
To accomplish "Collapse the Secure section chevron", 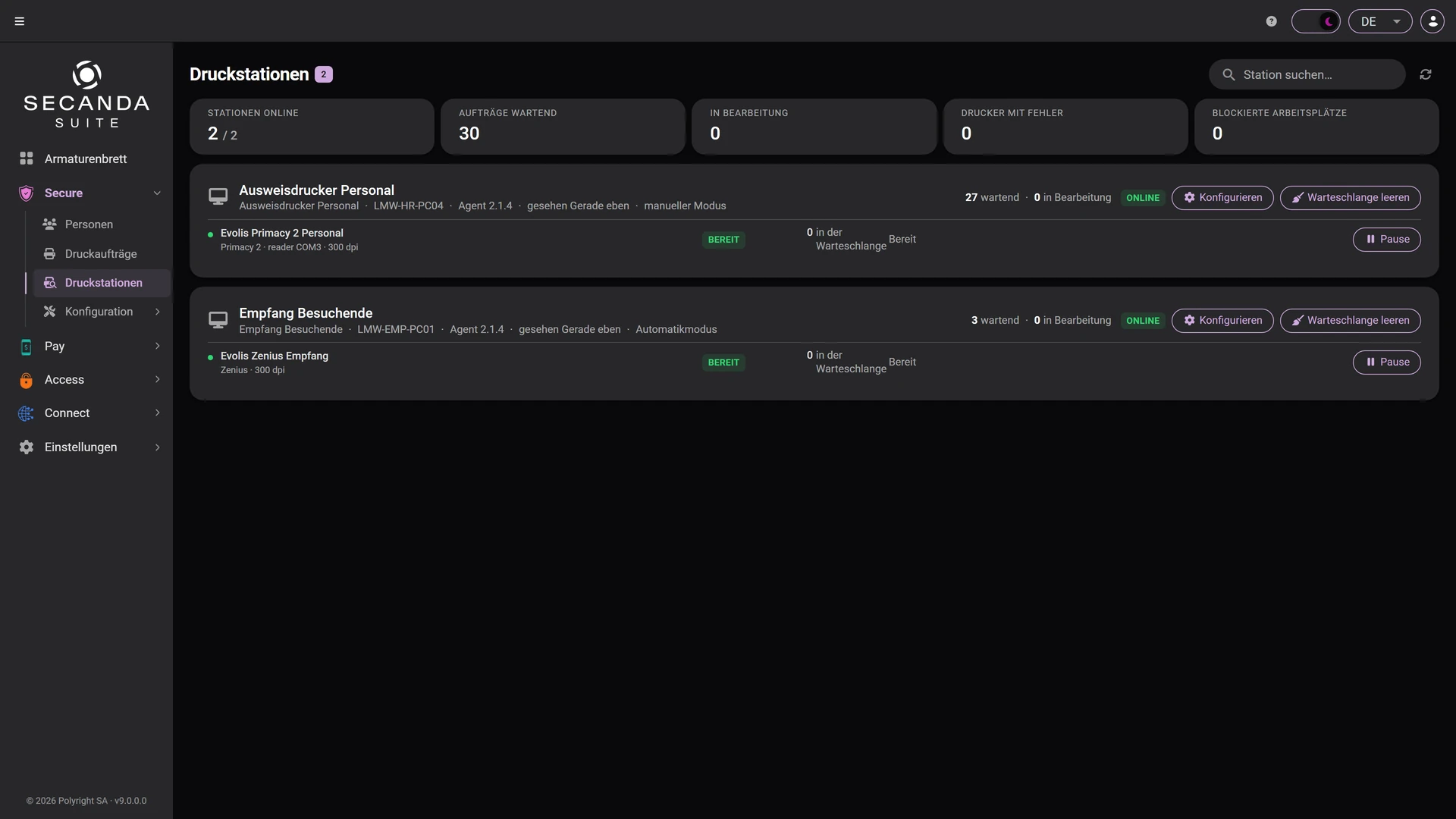I will click(x=157, y=193).
